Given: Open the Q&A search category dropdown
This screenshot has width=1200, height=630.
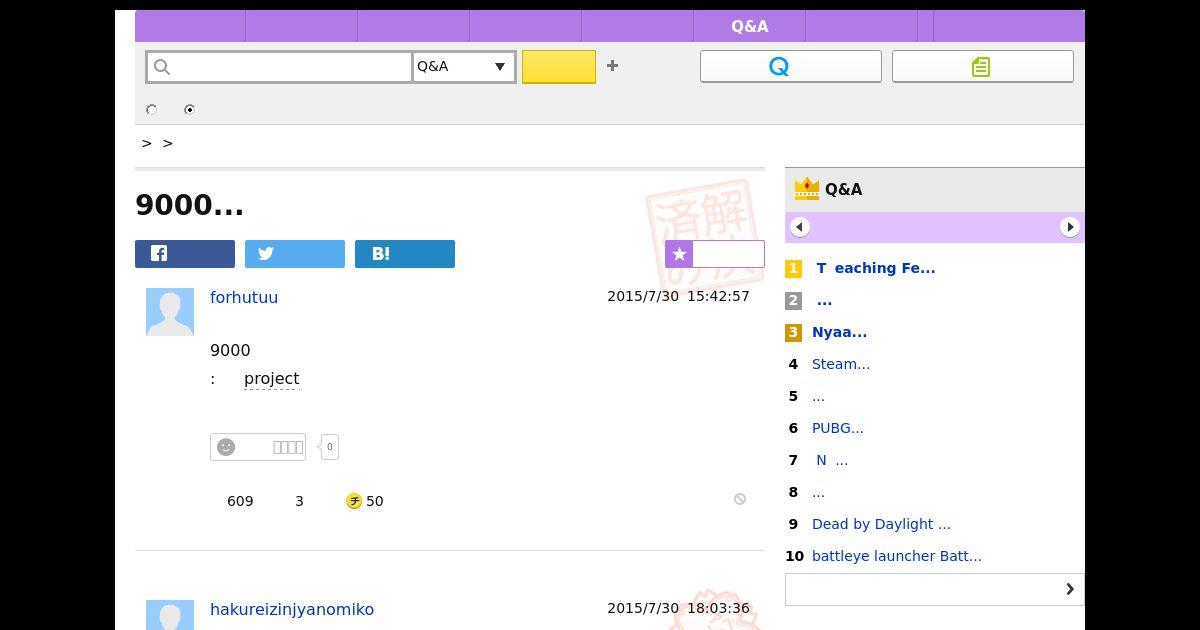Looking at the screenshot, I should coord(464,67).
